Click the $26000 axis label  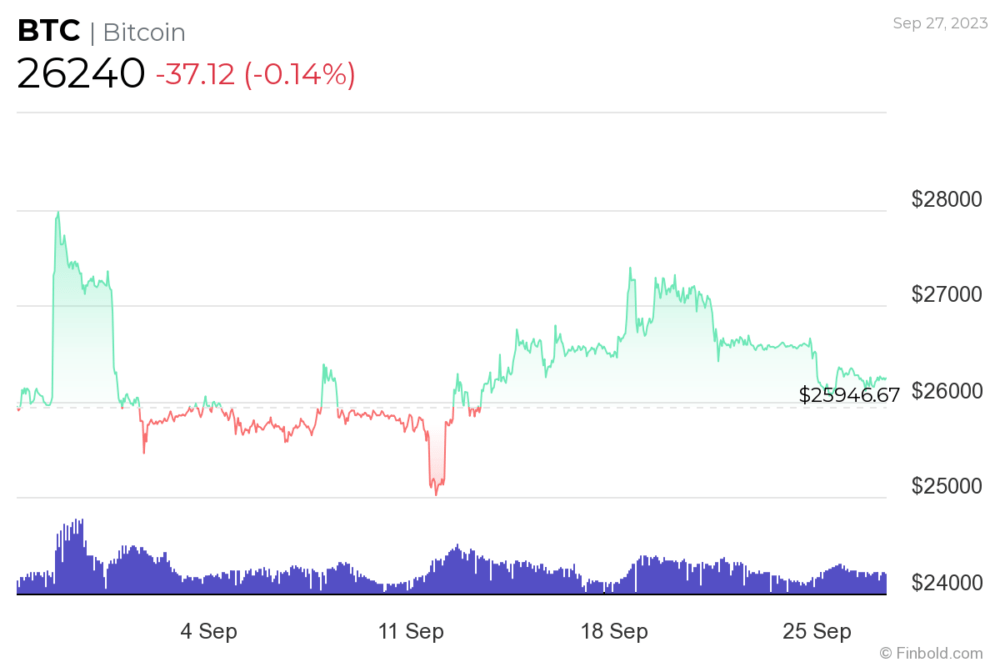tap(946, 390)
